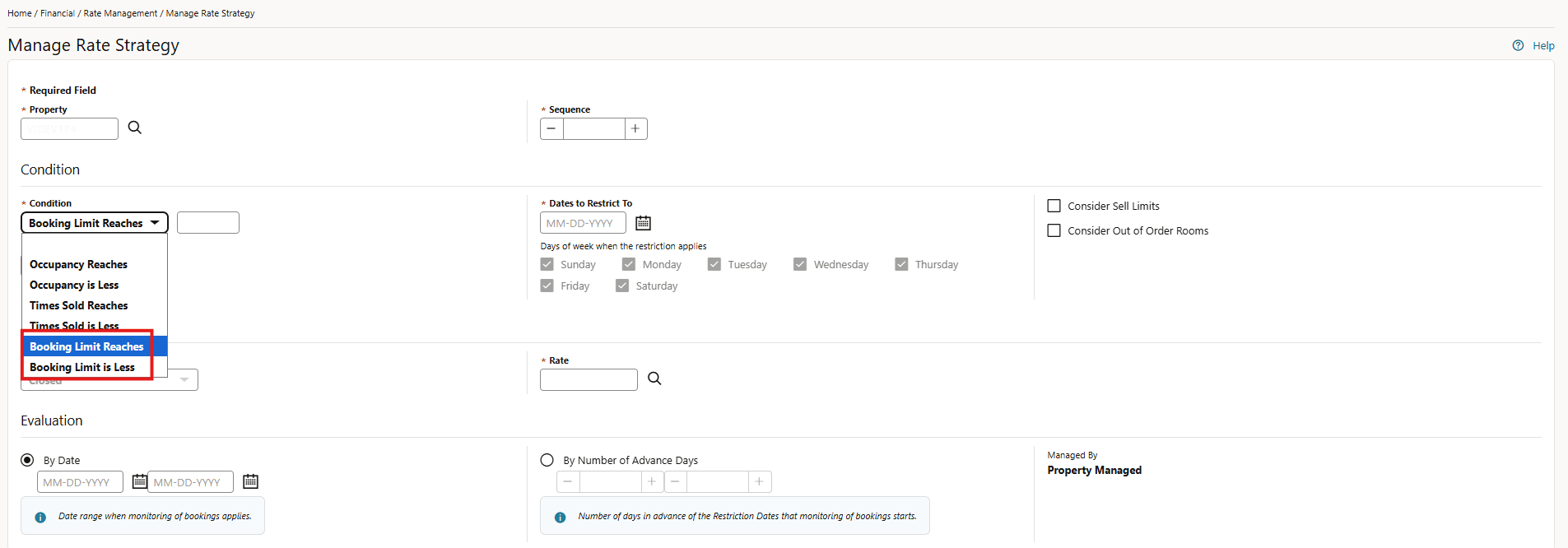The width and height of the screenshot is (1568, 548).
Task: Choose Booking Limit Reaches option
Action: (x=95, y=346)
